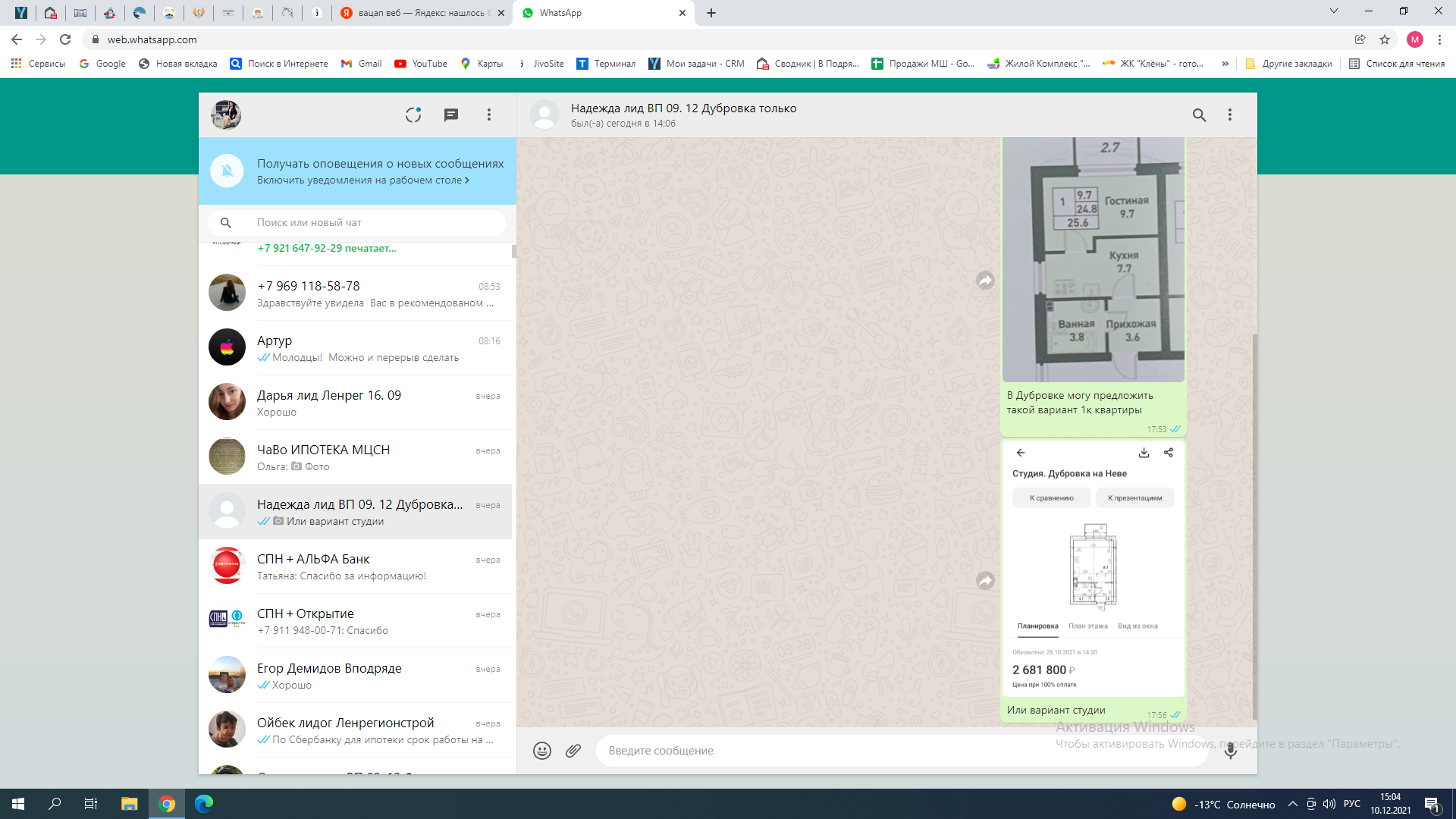Screen dimensions: 1456x819
Task: Open chat options three-dot menu
Action: point(1230,115)
